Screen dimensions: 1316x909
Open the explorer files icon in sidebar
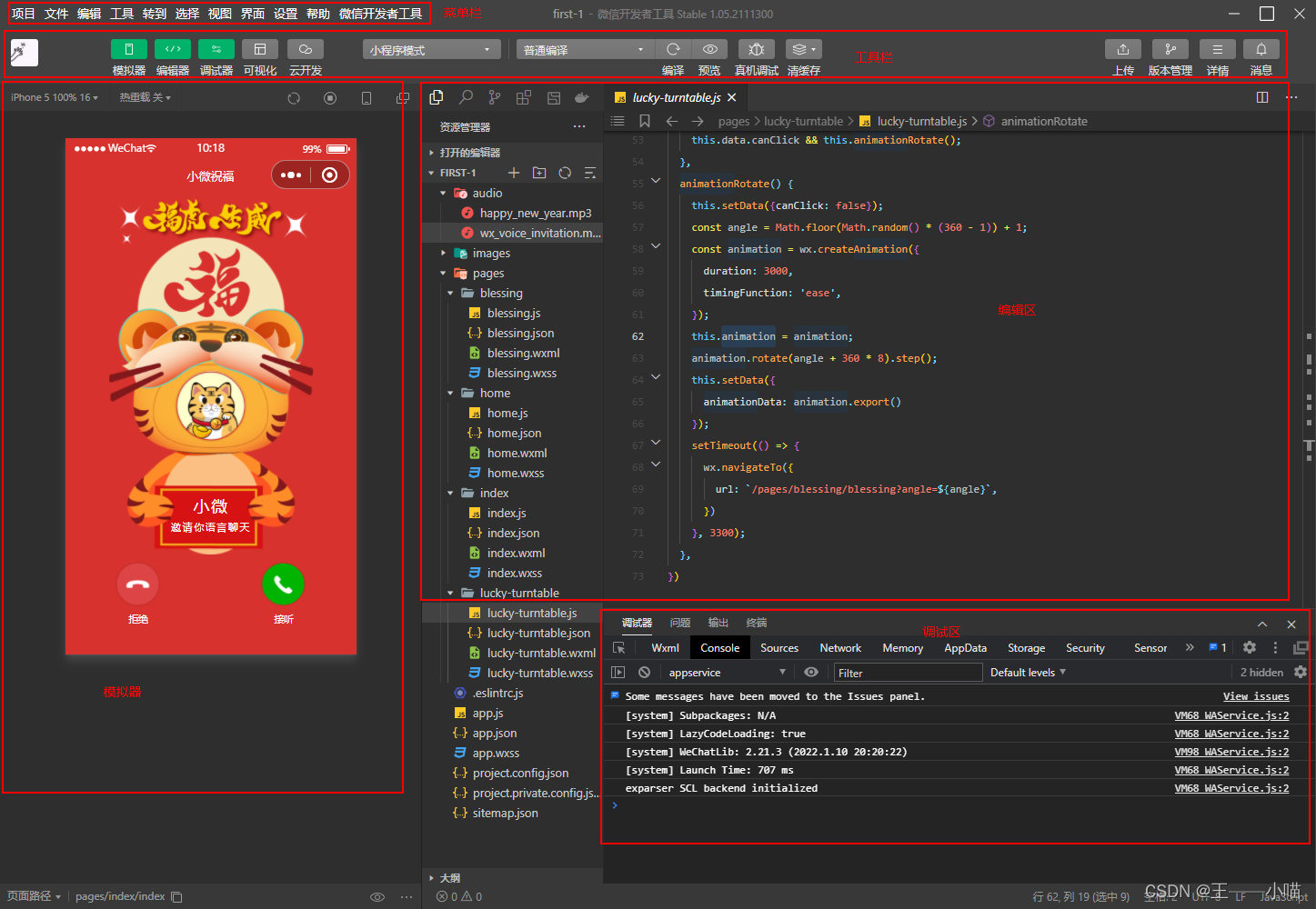(x=437, y=97)
